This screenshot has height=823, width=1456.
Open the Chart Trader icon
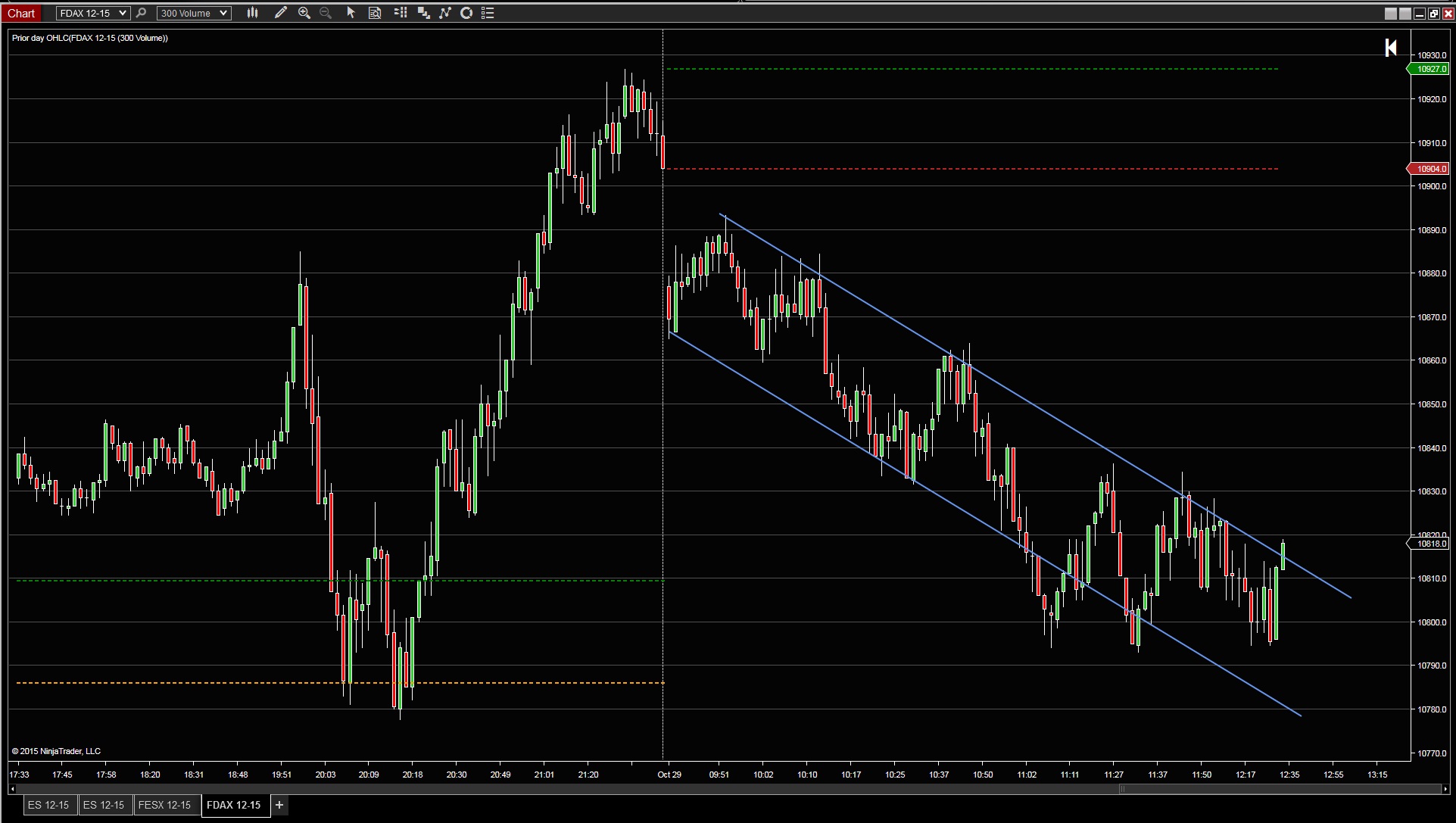tap(401, 13)
